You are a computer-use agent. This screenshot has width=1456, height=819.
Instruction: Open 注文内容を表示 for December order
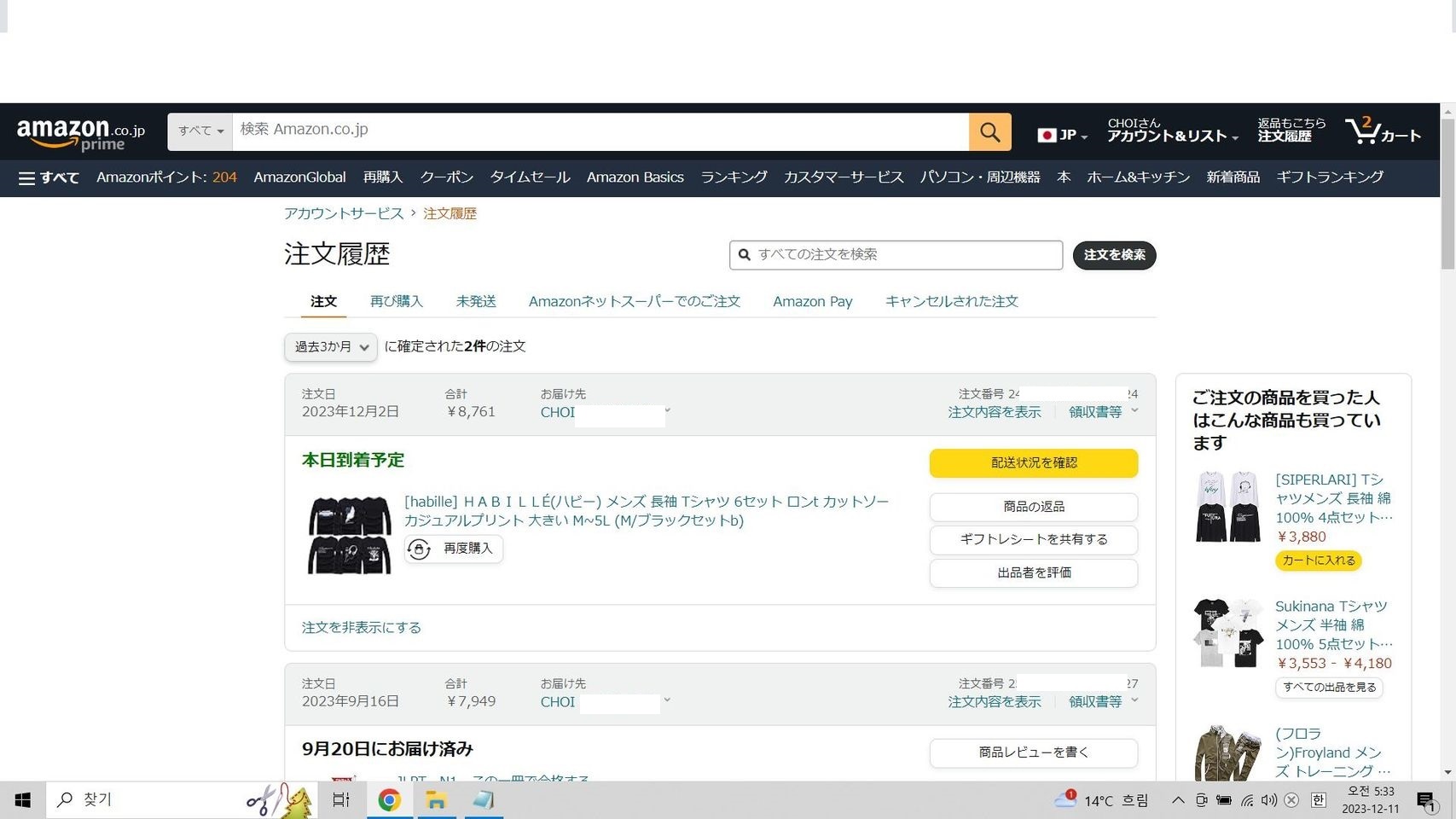tap(995, 412)
